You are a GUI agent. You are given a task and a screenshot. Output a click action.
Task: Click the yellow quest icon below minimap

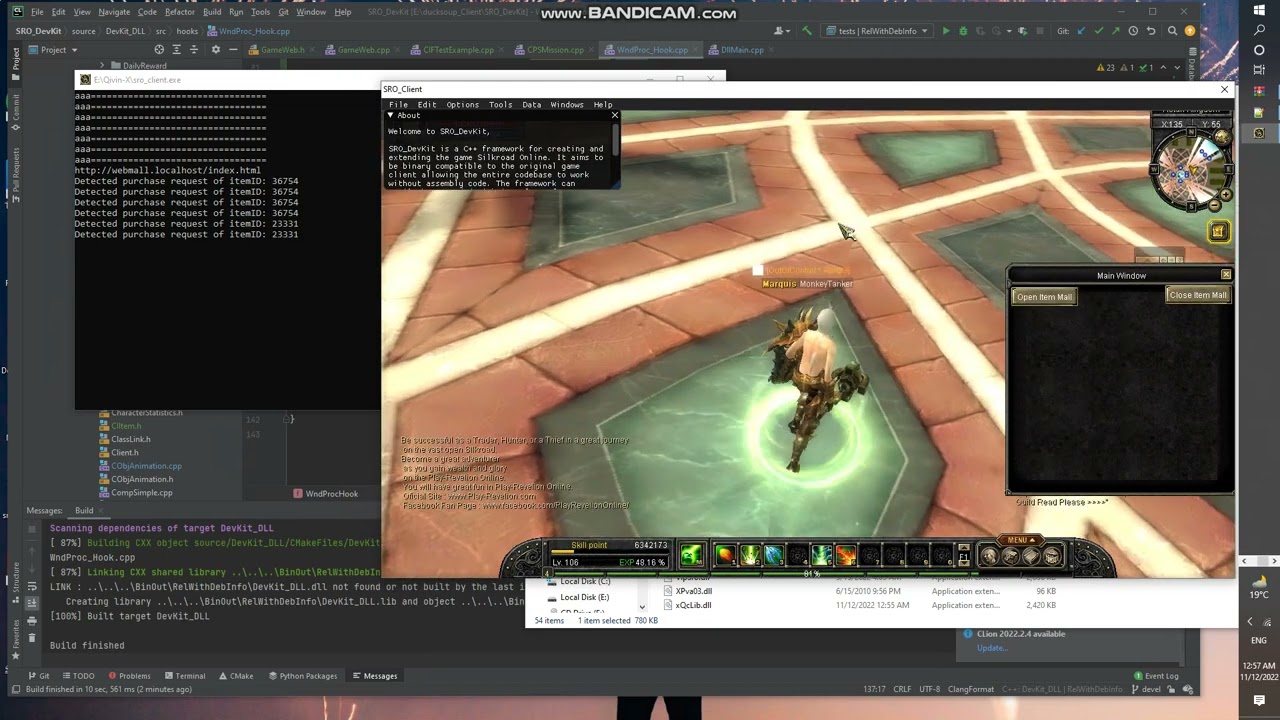(x=1218, y=232)
